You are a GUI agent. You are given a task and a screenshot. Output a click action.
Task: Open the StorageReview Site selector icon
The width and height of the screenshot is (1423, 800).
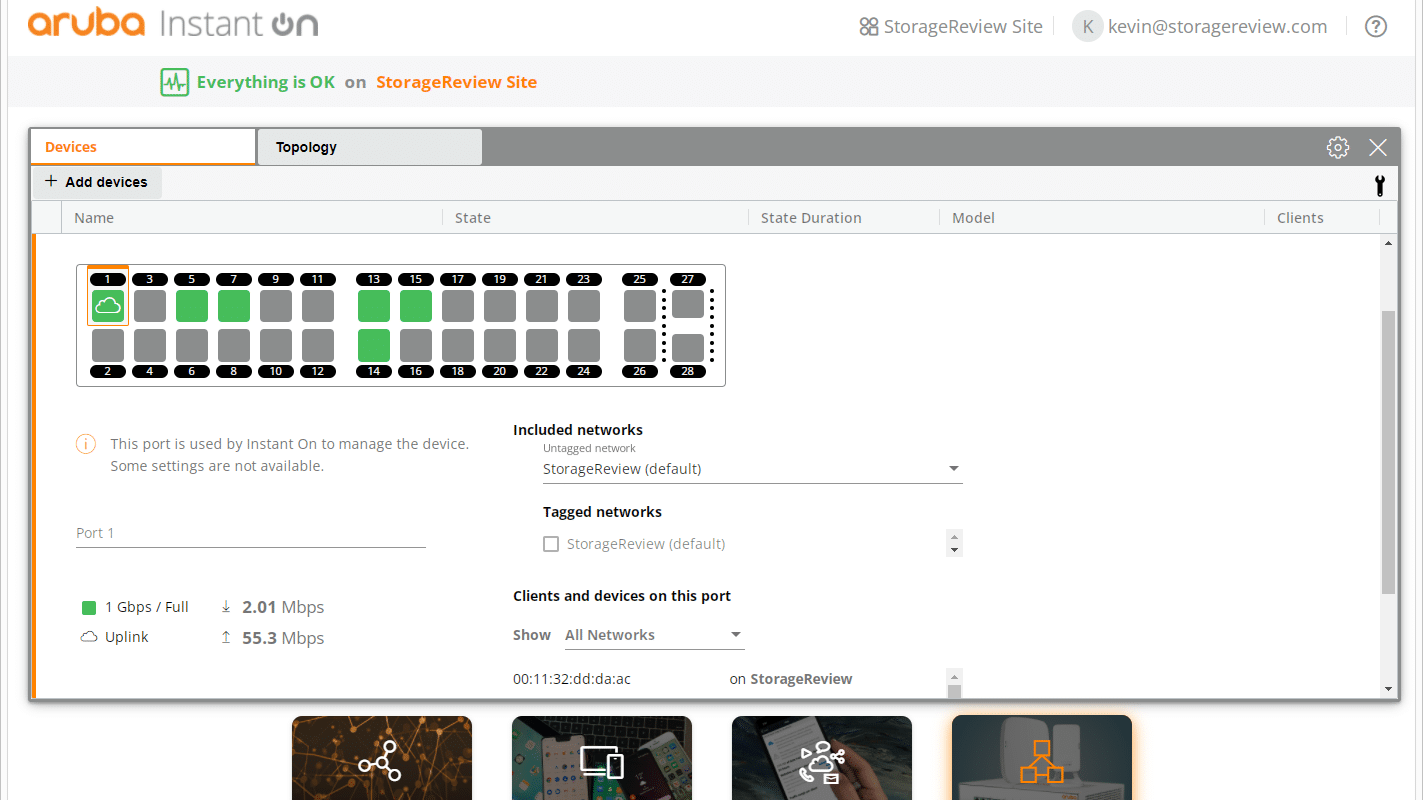click(869, 27)
